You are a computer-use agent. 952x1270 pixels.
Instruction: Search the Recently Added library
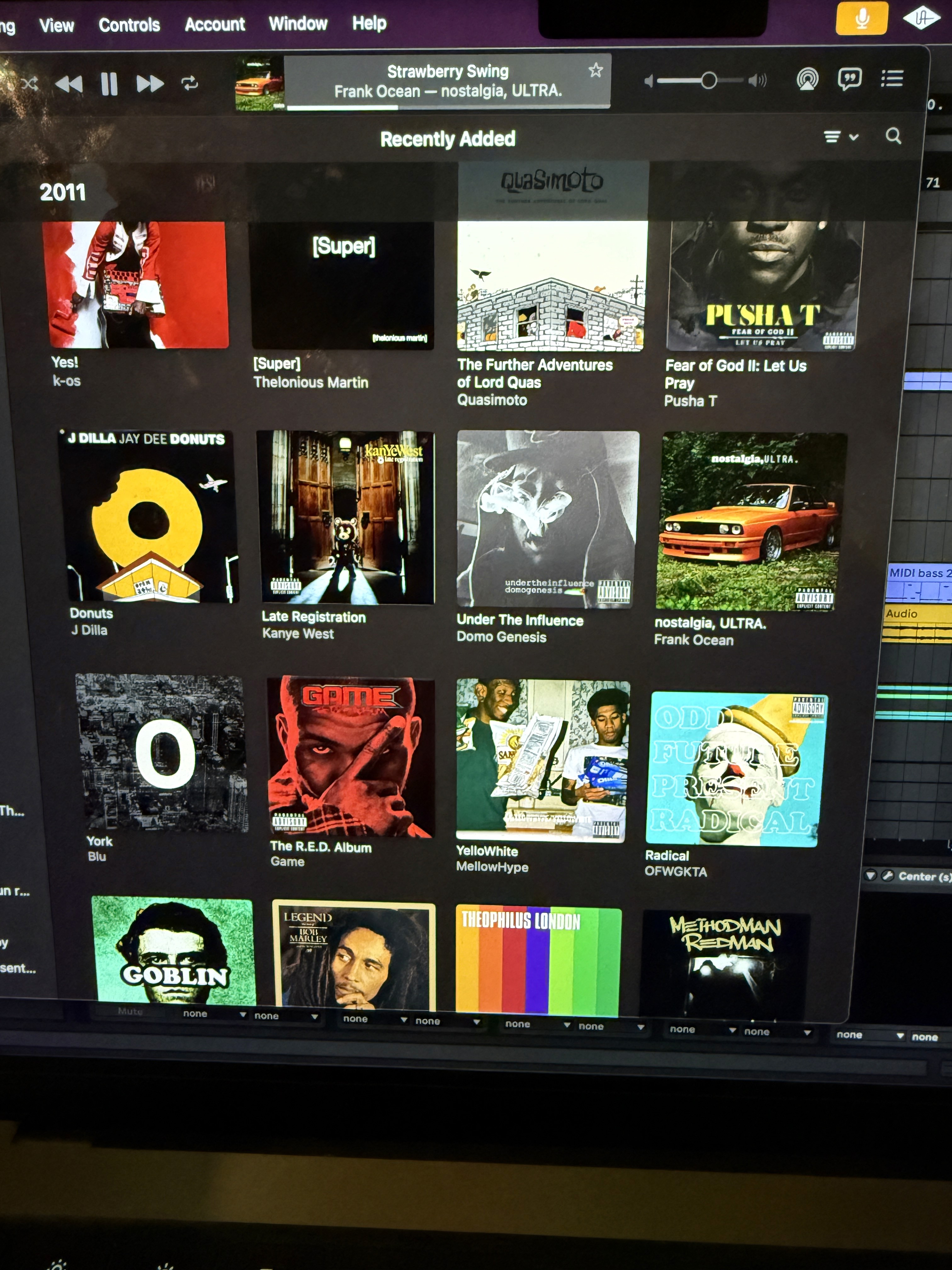pyautogui.click(x=893, y=136)
